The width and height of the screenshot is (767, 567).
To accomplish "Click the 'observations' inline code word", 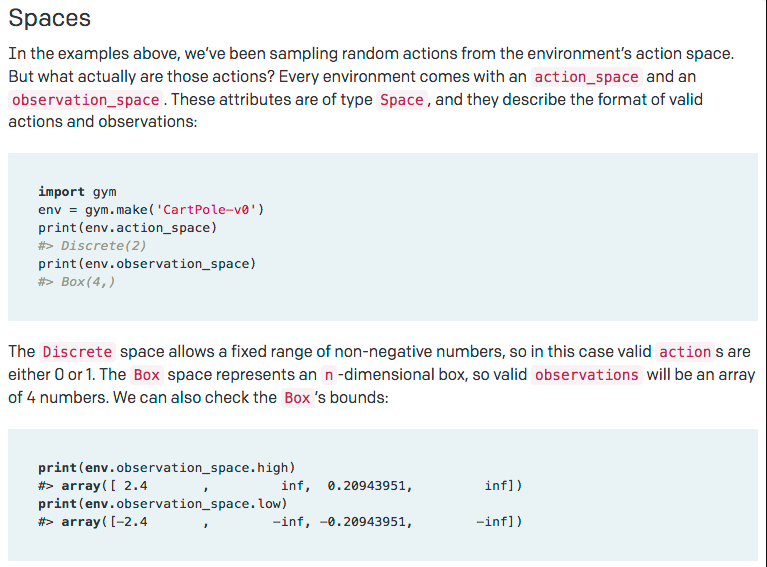I will (x=587, y=375).
